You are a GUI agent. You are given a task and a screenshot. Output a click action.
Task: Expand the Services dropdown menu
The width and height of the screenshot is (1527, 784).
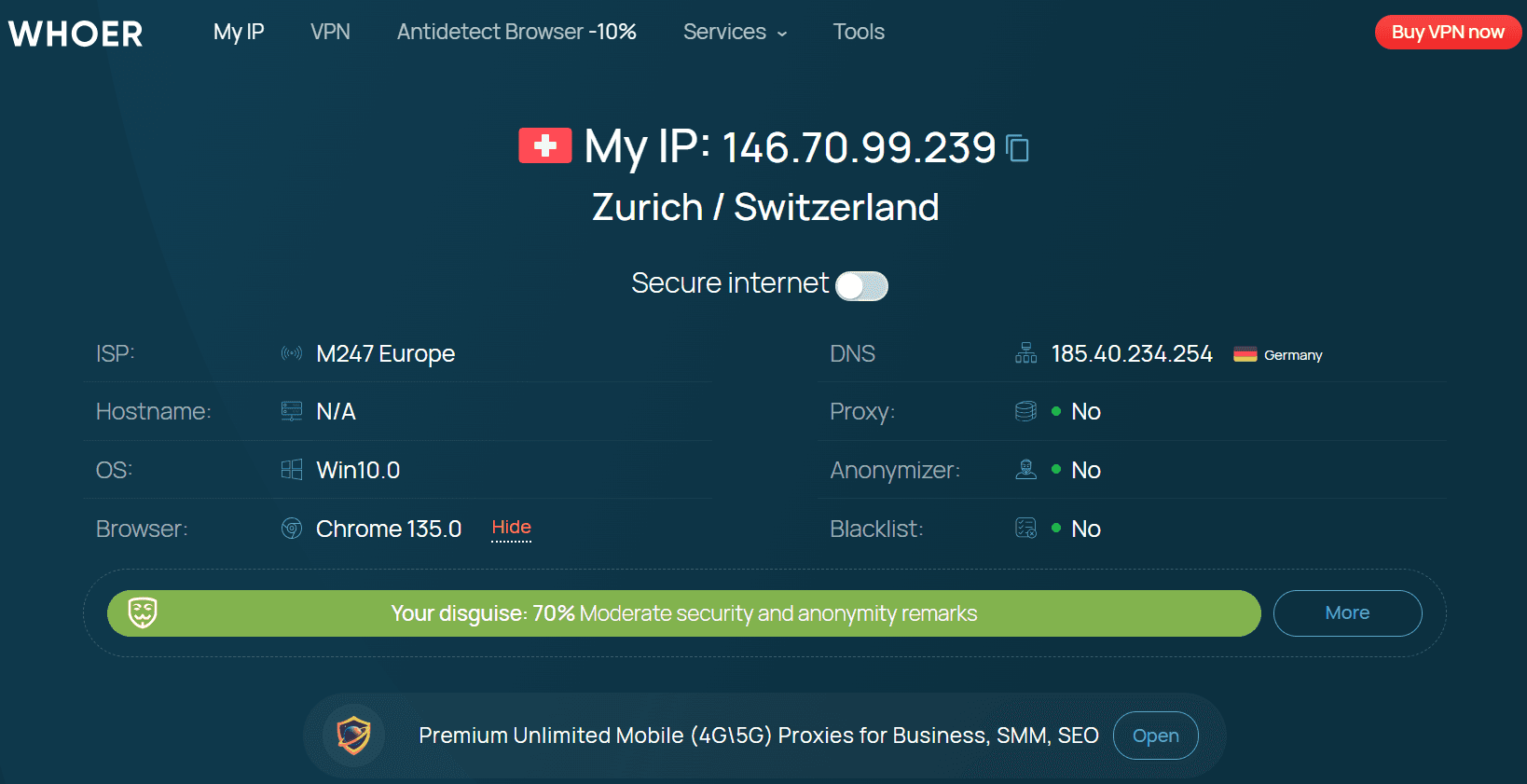735,32
